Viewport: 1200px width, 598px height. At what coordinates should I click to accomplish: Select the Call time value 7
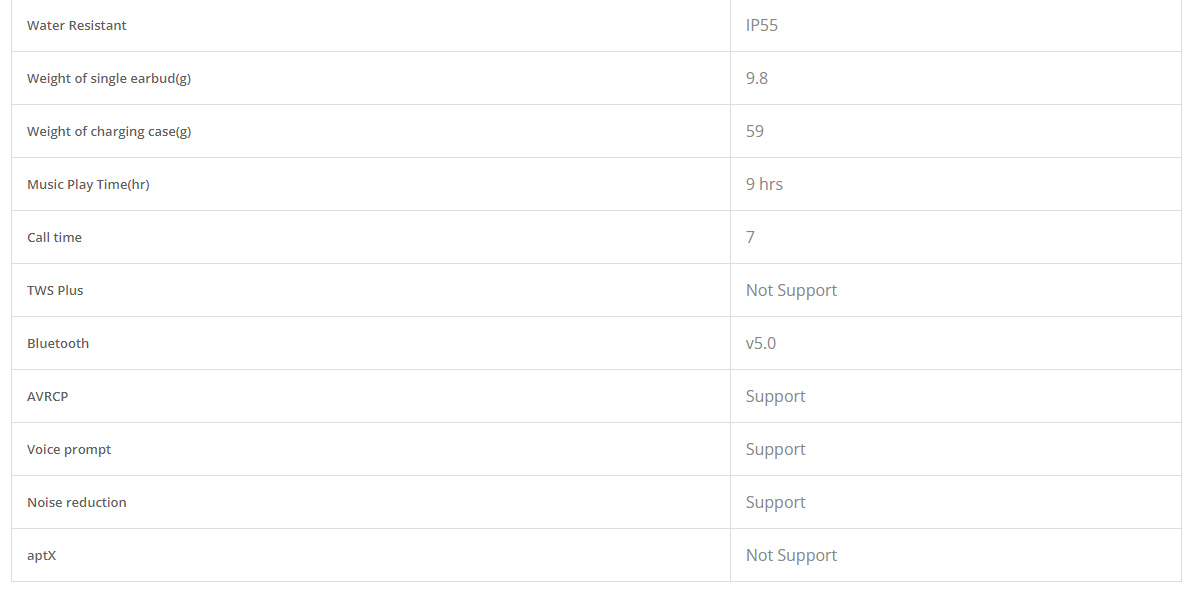tap(750, 237)
